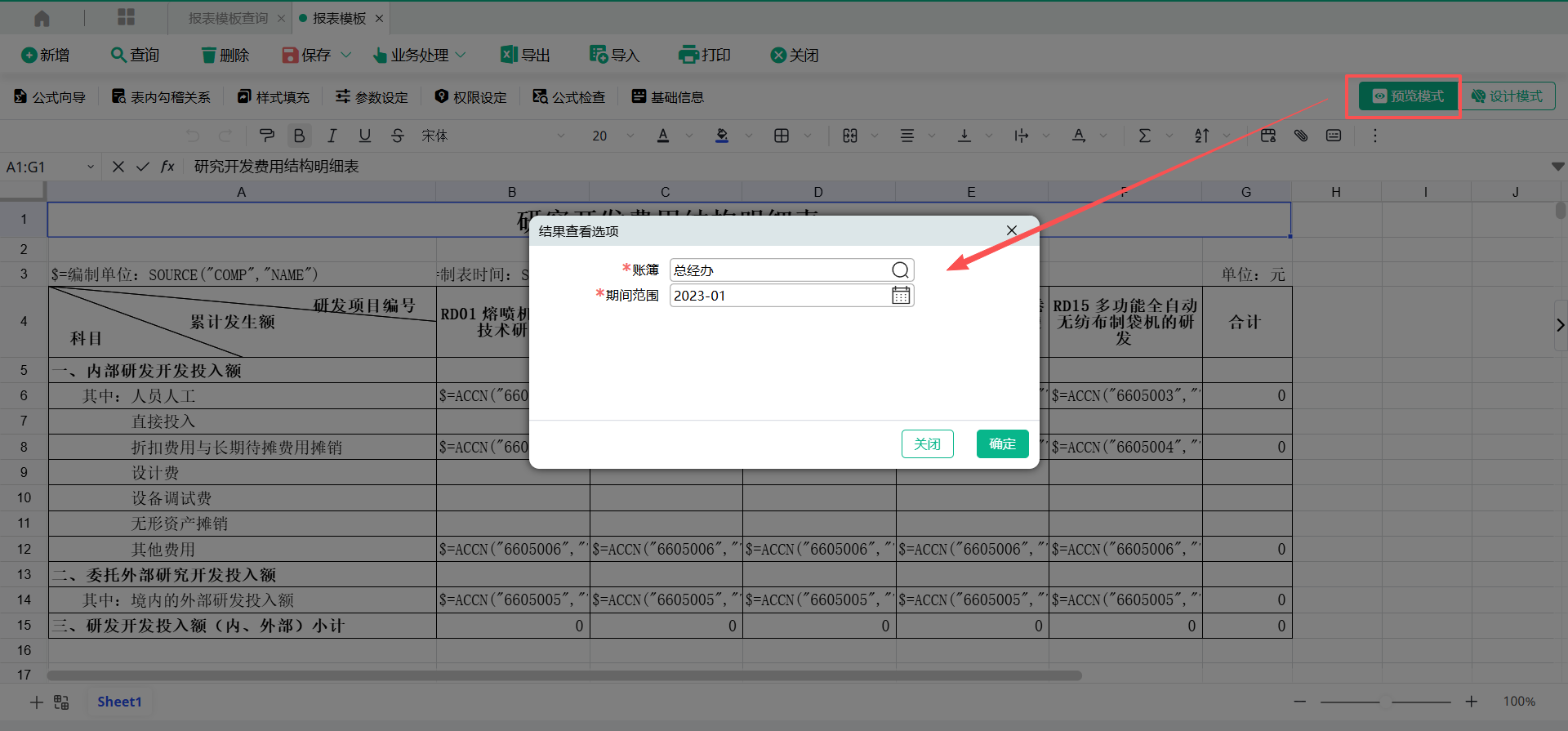Image resolution: width=1568 pixels, height=731 pixels.
Task: Switch to the 报表模板查询 tab
Action: [x=228, y=18]
